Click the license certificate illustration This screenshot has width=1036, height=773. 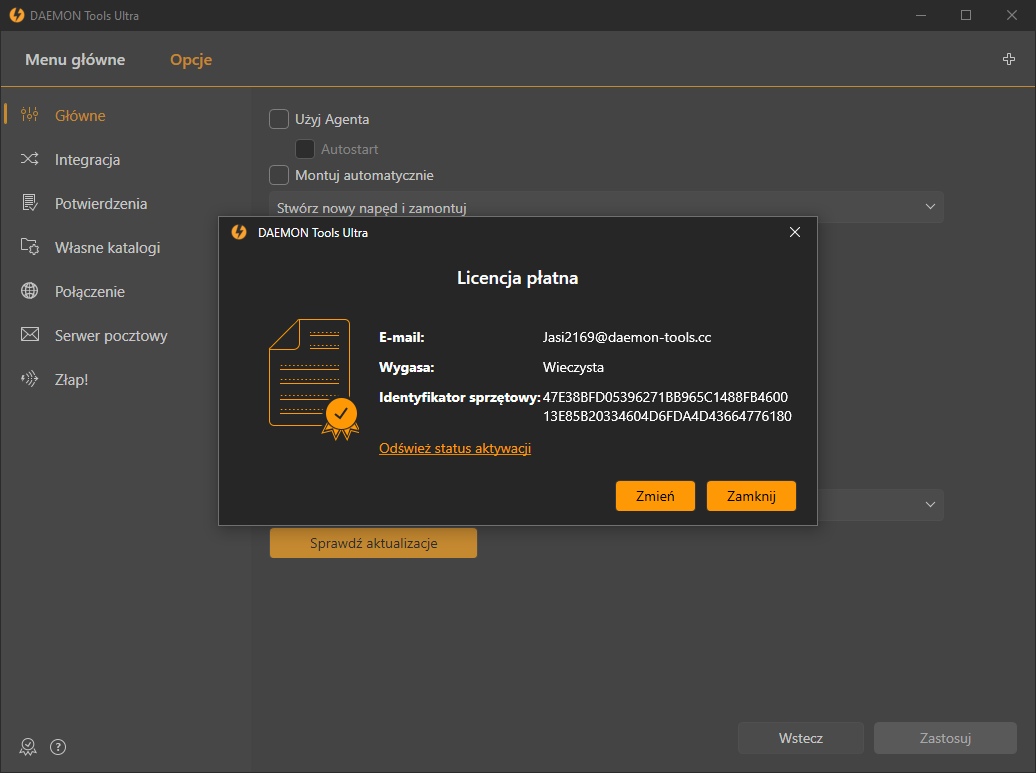314,379
